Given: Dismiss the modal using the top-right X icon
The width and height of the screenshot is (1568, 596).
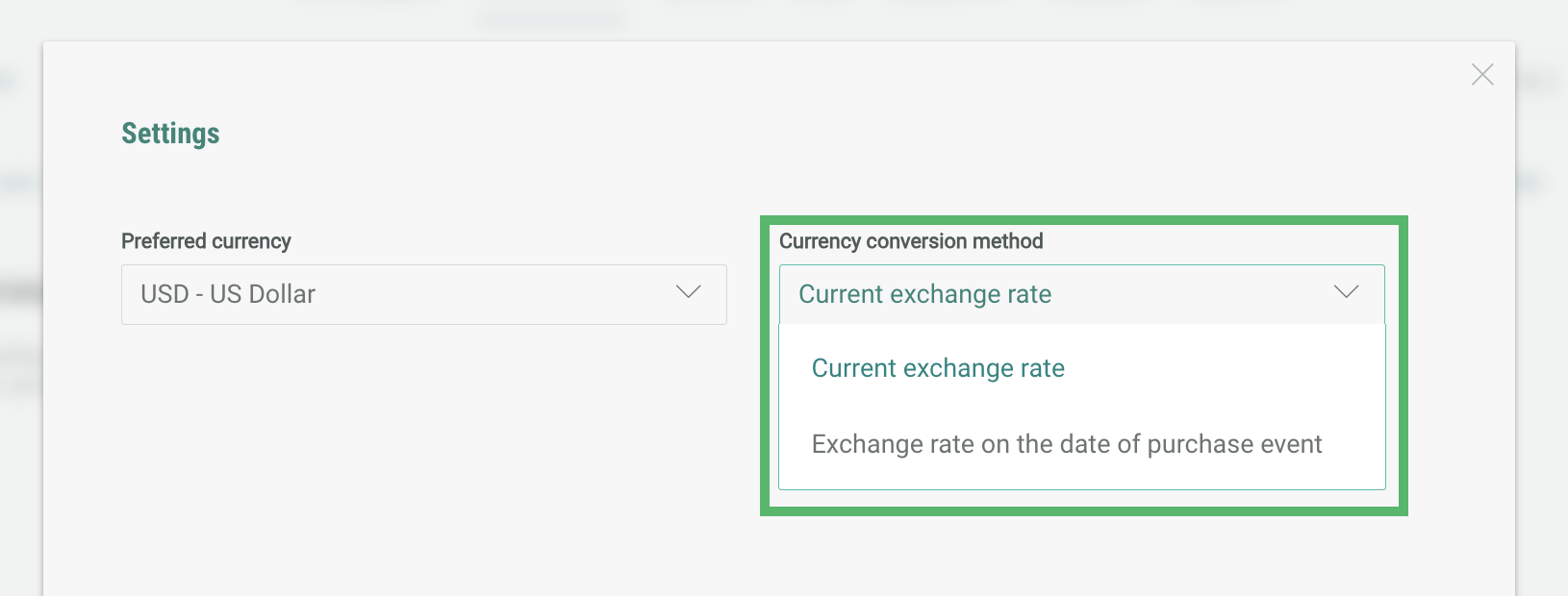Looking at the screenshot, I should pos(1482,75).
